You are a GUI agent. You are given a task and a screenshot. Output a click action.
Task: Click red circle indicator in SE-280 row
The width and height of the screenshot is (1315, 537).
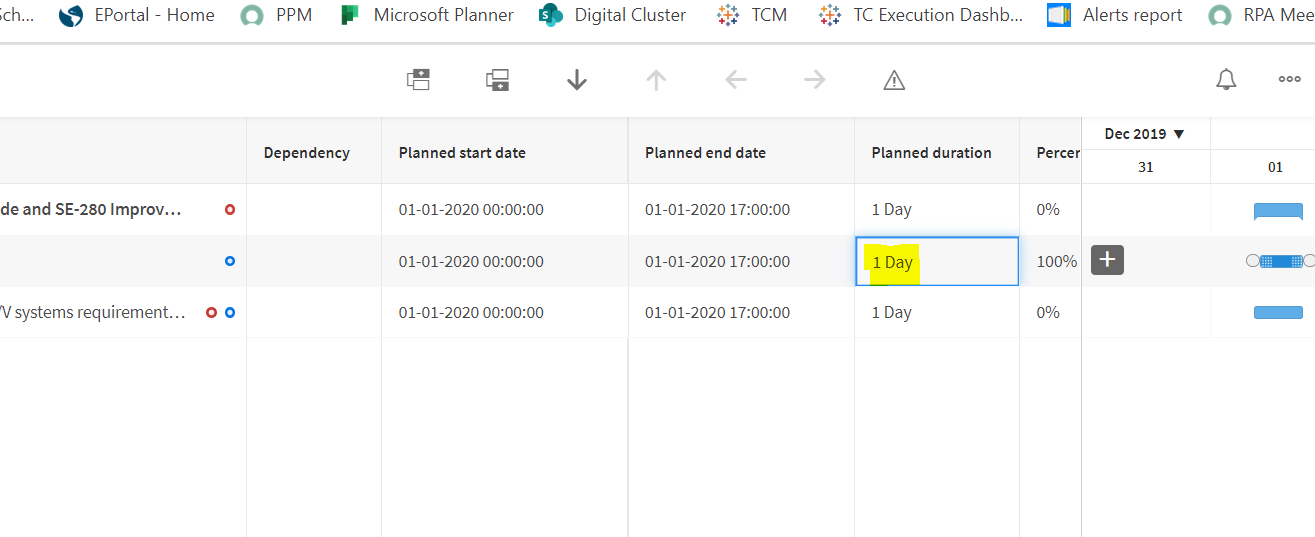point(230,210)
